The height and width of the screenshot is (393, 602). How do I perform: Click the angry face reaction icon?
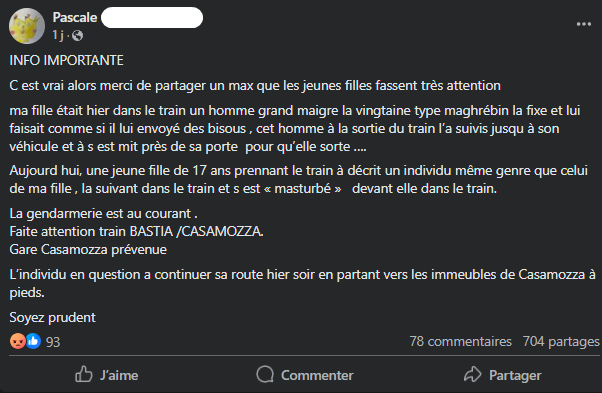(17, 341)
